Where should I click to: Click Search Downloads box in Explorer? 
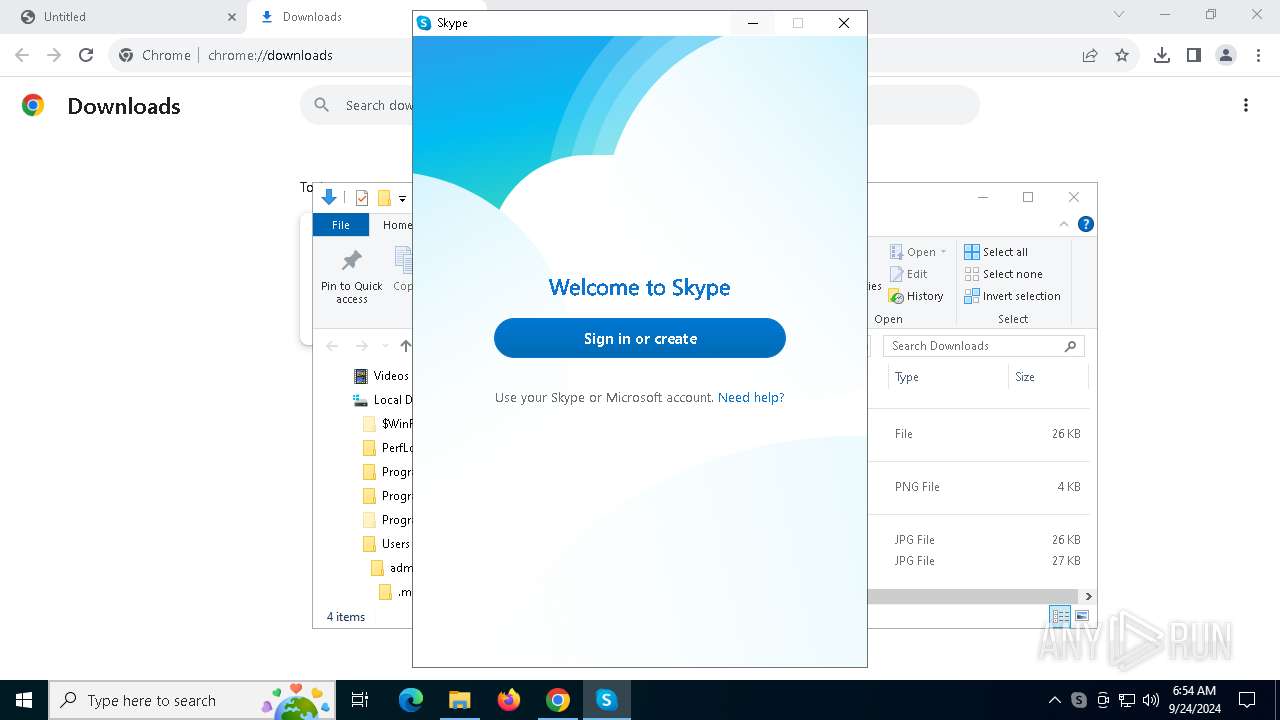[983, 346]
